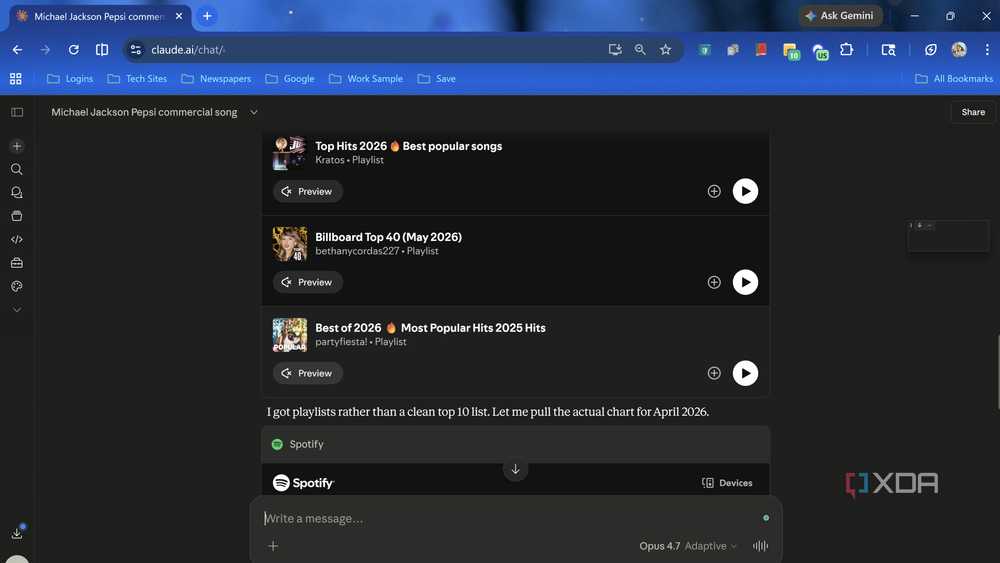Open Chrome profile avatar
This screenshot has width=1000, height=563.
coord(959,50)
